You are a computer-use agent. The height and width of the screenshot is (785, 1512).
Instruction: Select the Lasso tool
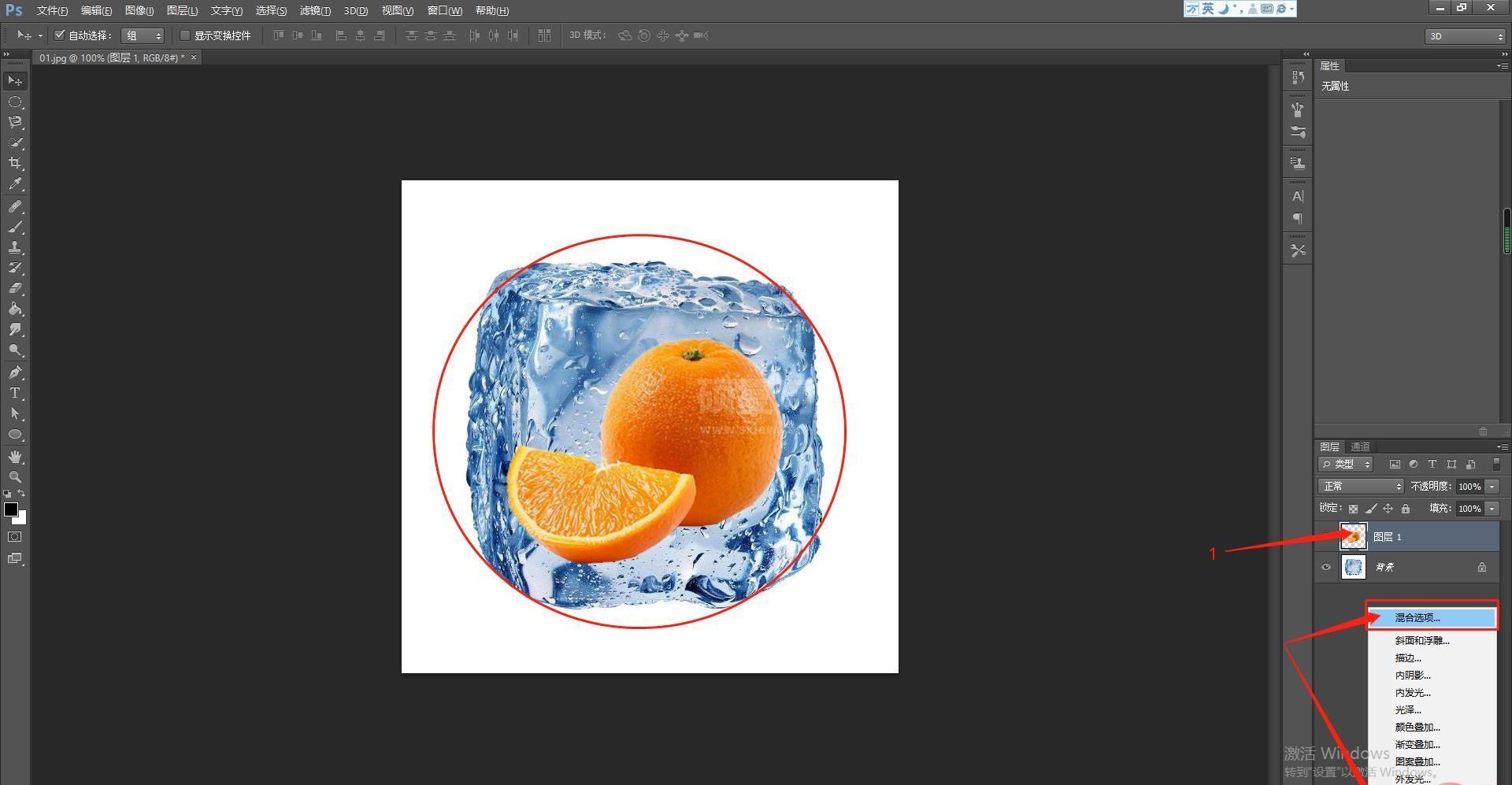(15, 122)
